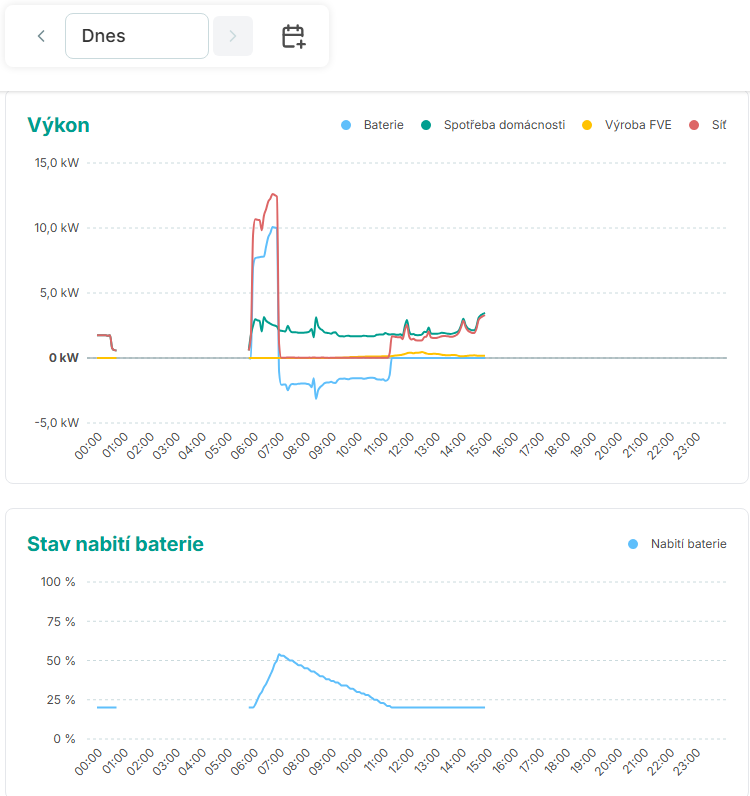750x796 pixels.
Task: Open the Dnes date selection field
Action: tap(137, 37)
